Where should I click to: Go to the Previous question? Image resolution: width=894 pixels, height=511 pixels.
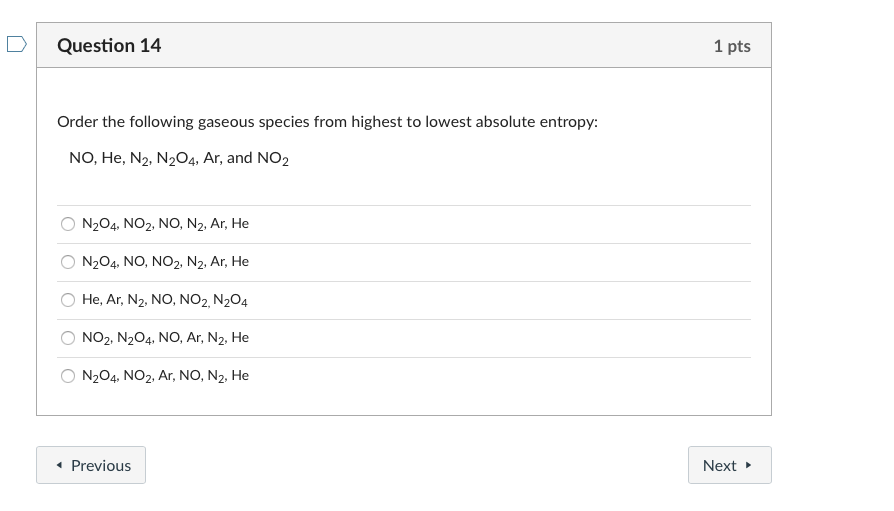click(x=91, y=465)
